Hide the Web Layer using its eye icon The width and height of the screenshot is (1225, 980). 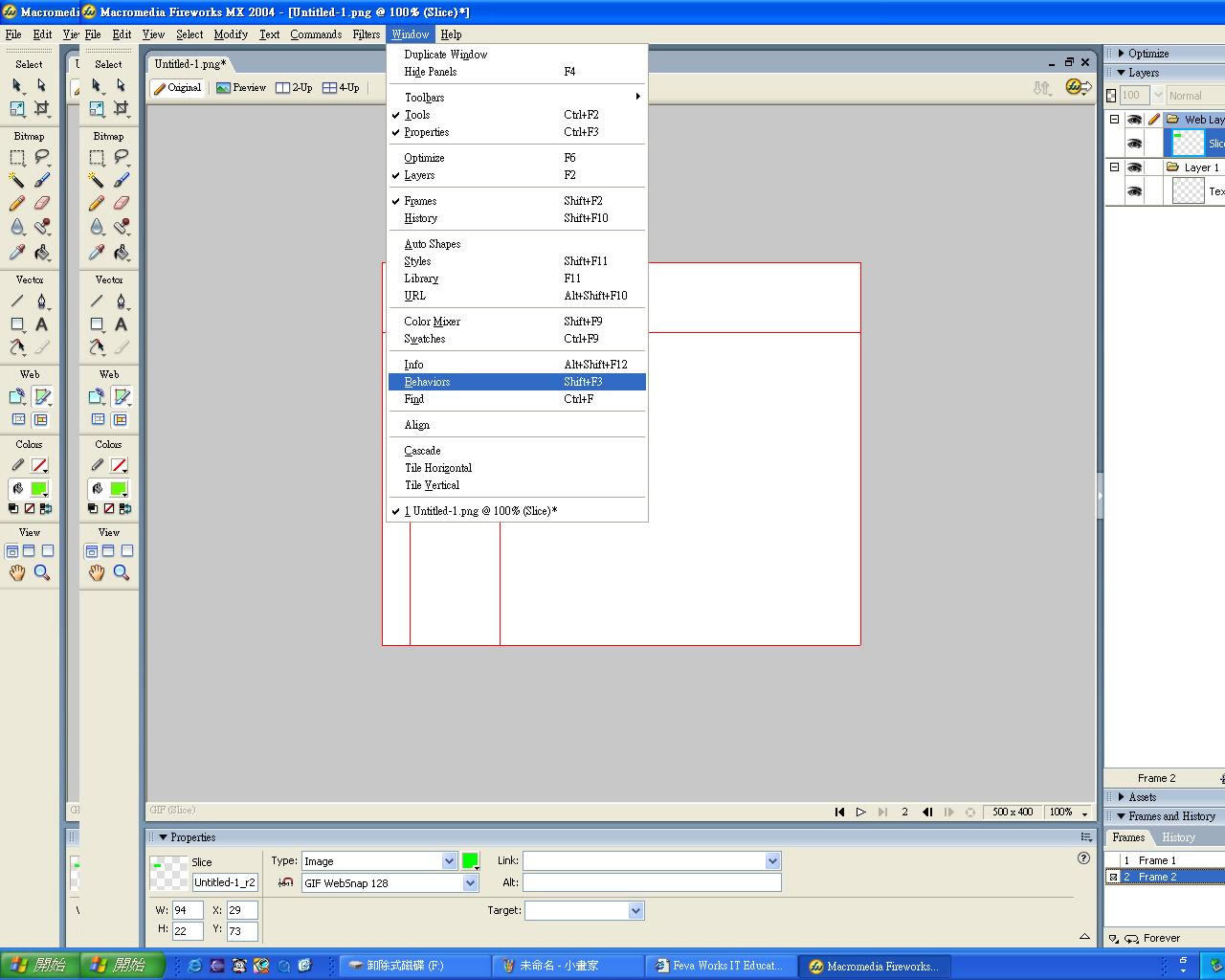pos(1134,120)
